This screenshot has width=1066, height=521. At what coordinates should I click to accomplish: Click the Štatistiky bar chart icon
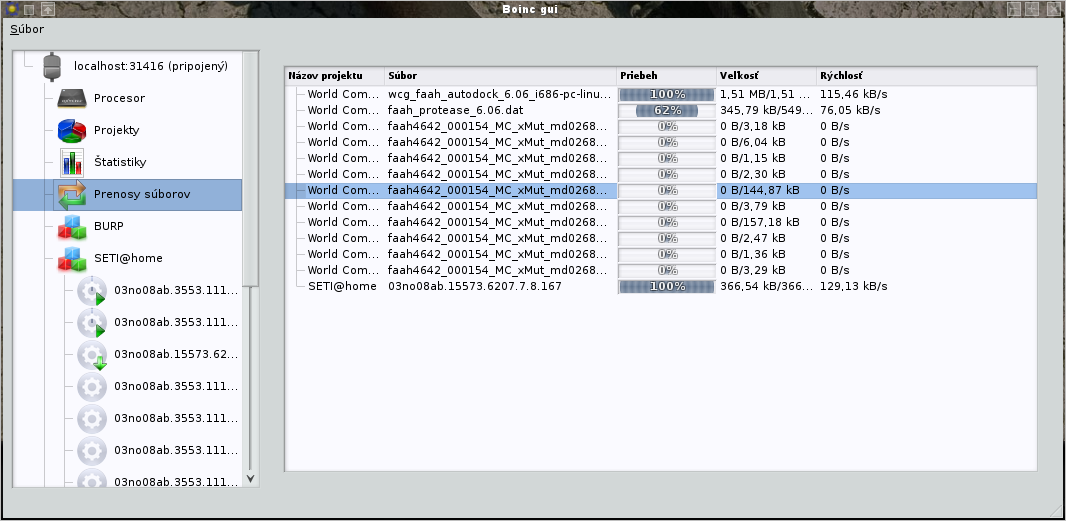tap(72, 163)
